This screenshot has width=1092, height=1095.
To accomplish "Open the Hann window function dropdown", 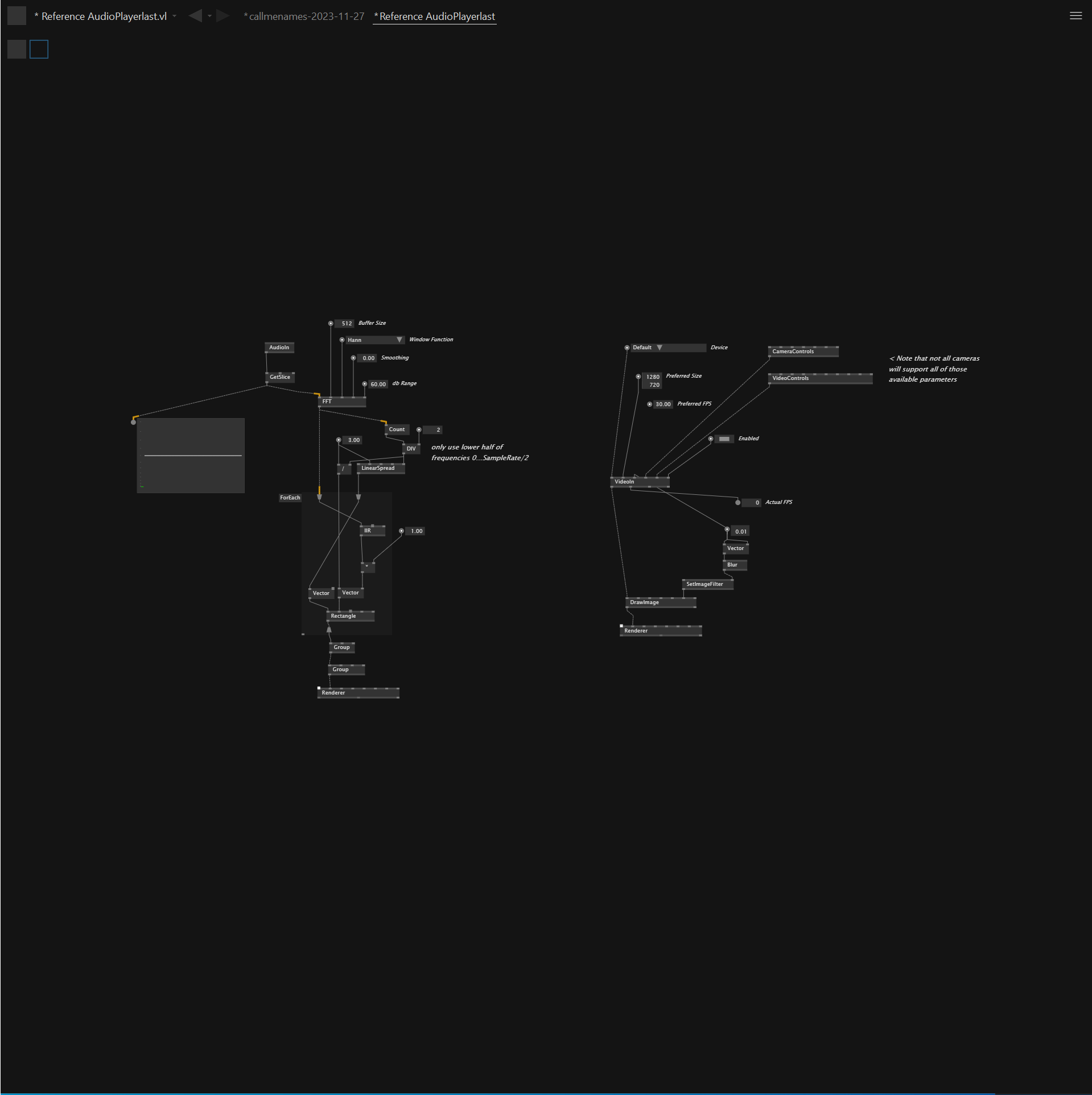I will tap(375, 340).
